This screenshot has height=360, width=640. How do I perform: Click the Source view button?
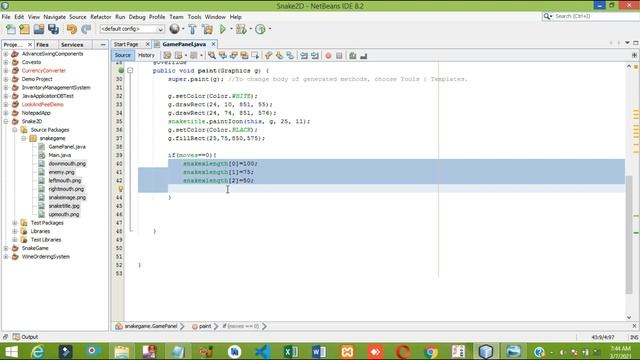tap(122, 55)
